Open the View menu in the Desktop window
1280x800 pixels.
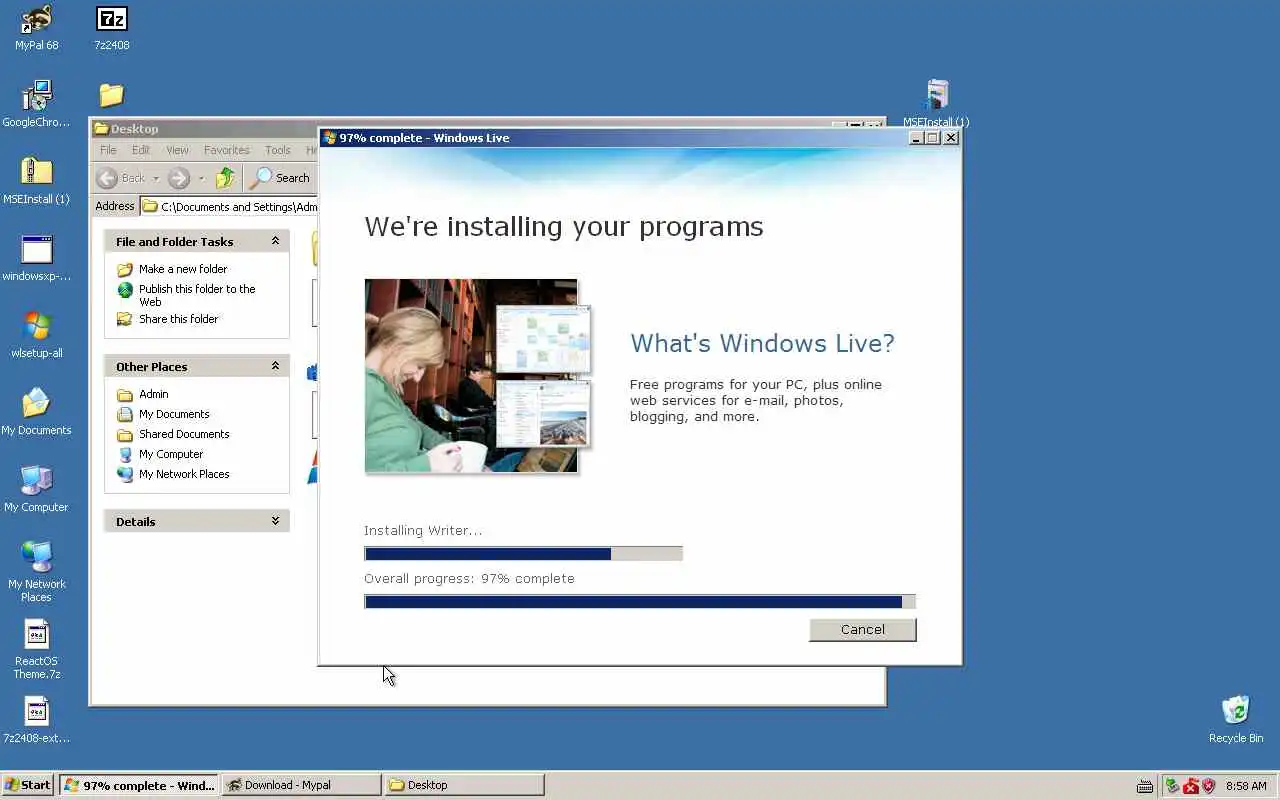point(177,150)
